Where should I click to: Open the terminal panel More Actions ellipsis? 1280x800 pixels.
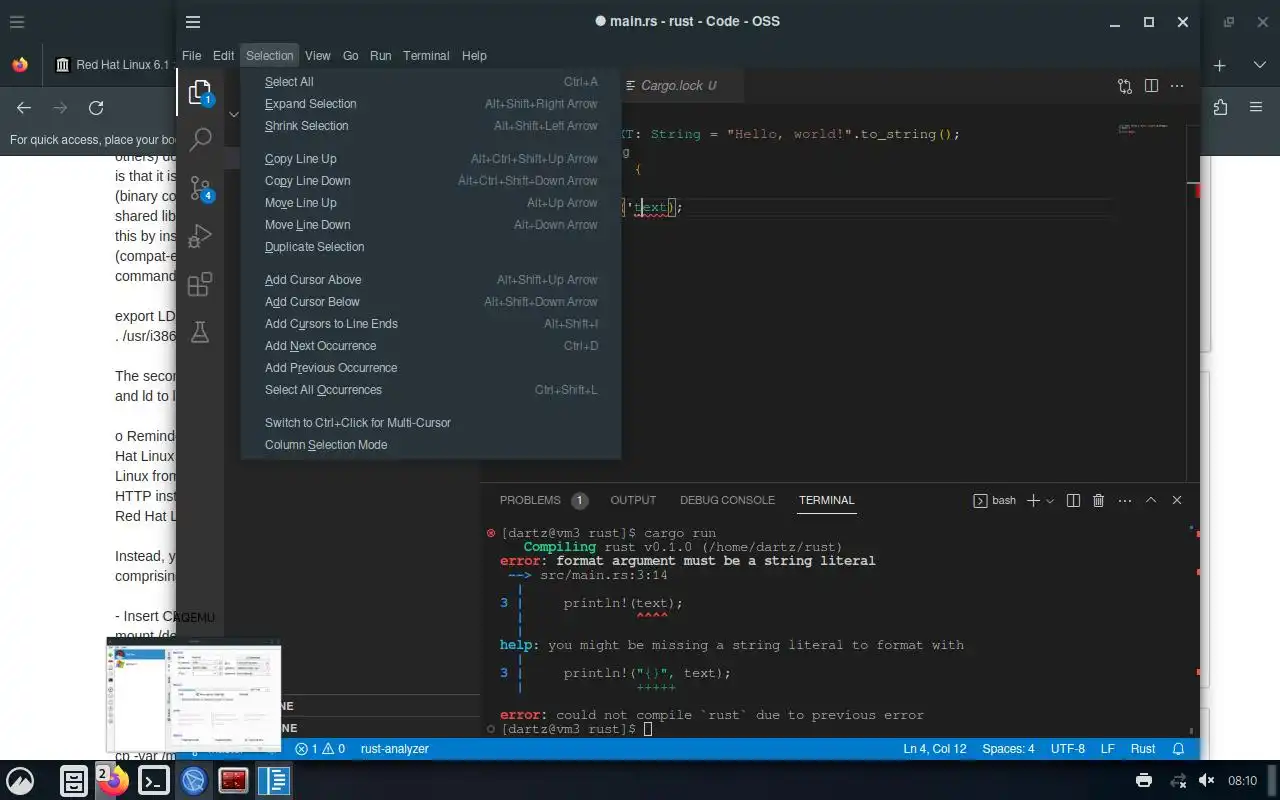coord(1125,500)
